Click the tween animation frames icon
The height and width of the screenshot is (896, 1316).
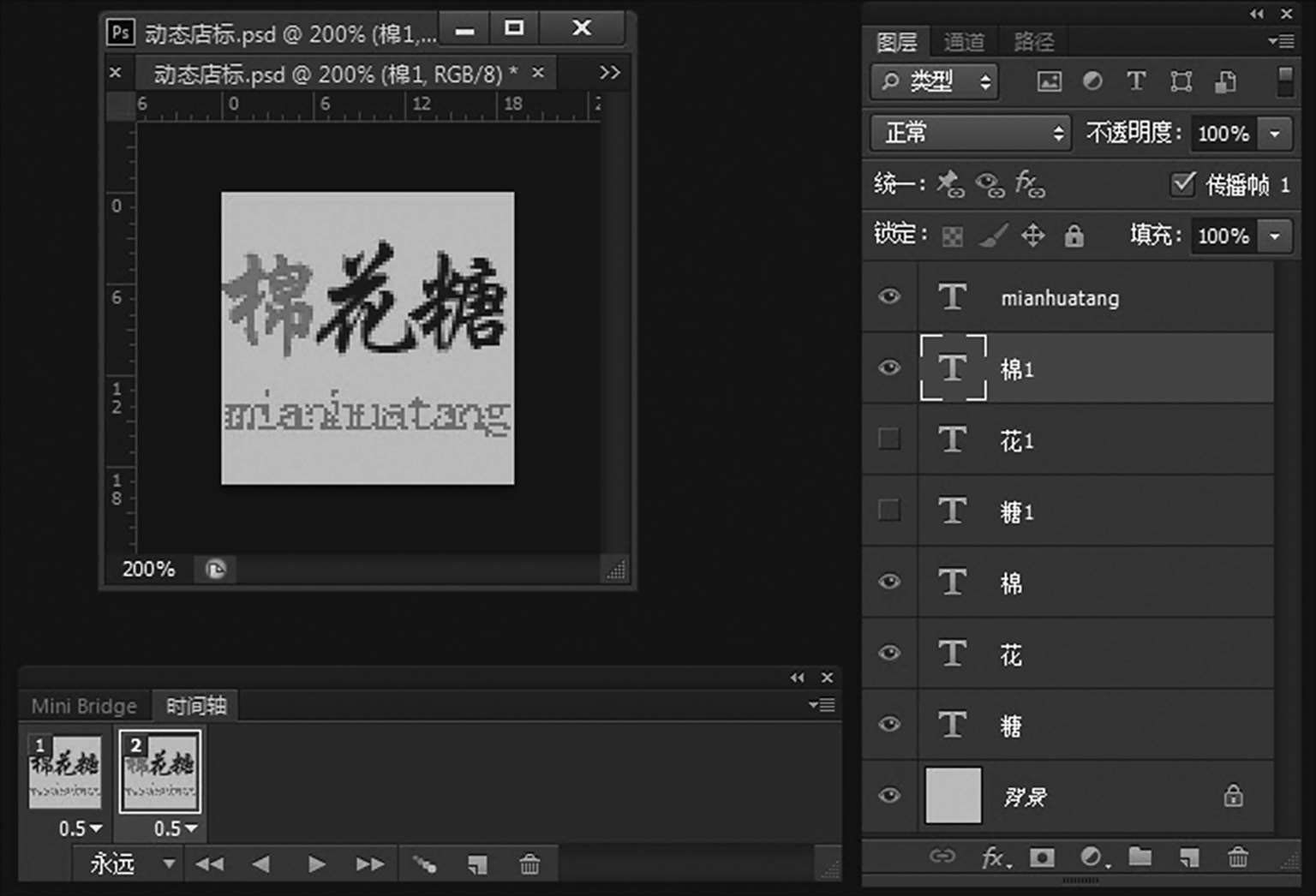point(425,864)
